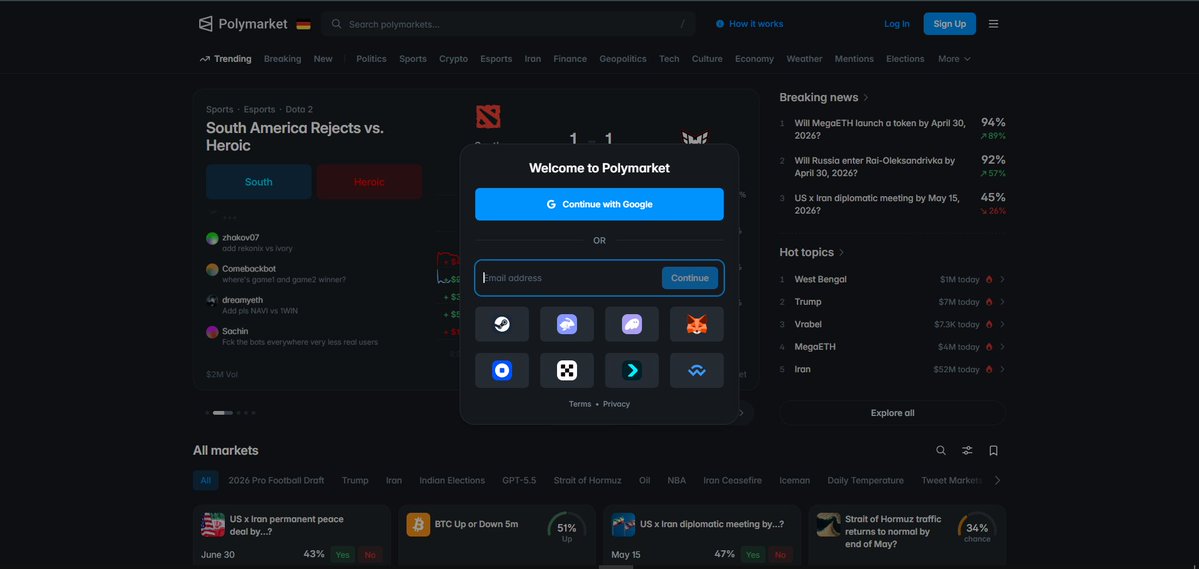Filter by the 2026 Pro Football Draft chip
1199x569 pixels.
[276, 480]
